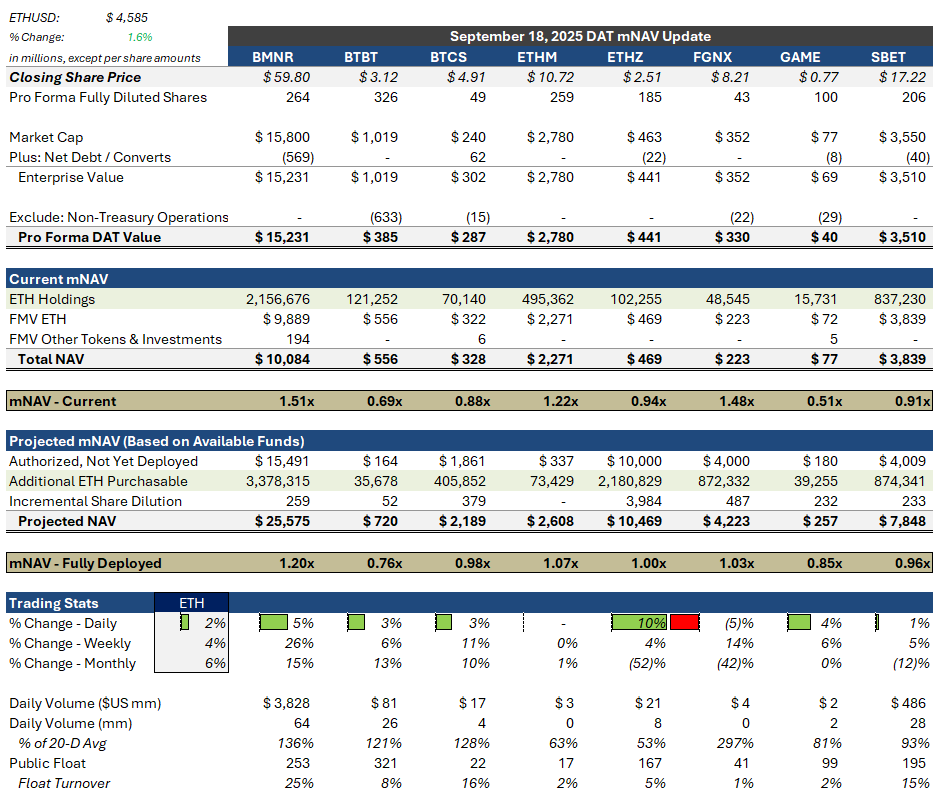Select FGNX daily change (5)% value
This screenshot has width=943, height=797.
739,623
